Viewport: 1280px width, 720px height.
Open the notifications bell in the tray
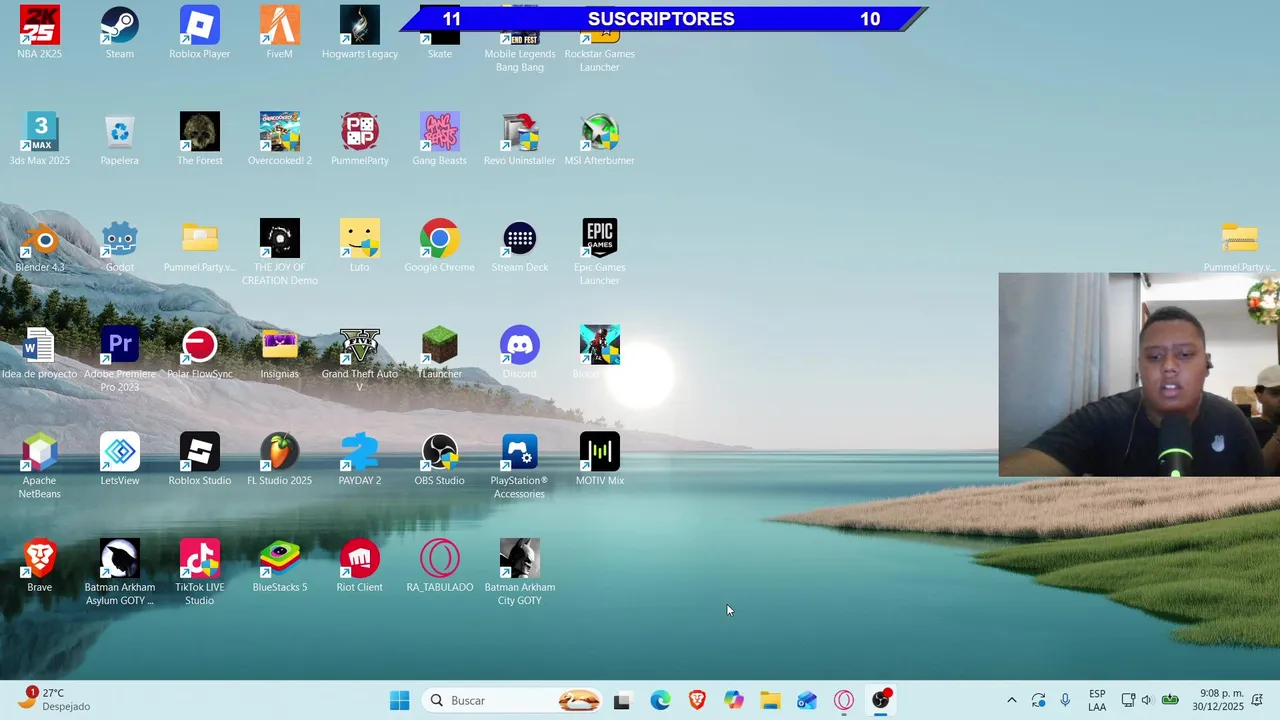pyautogui.click(x=1258, y=700)
